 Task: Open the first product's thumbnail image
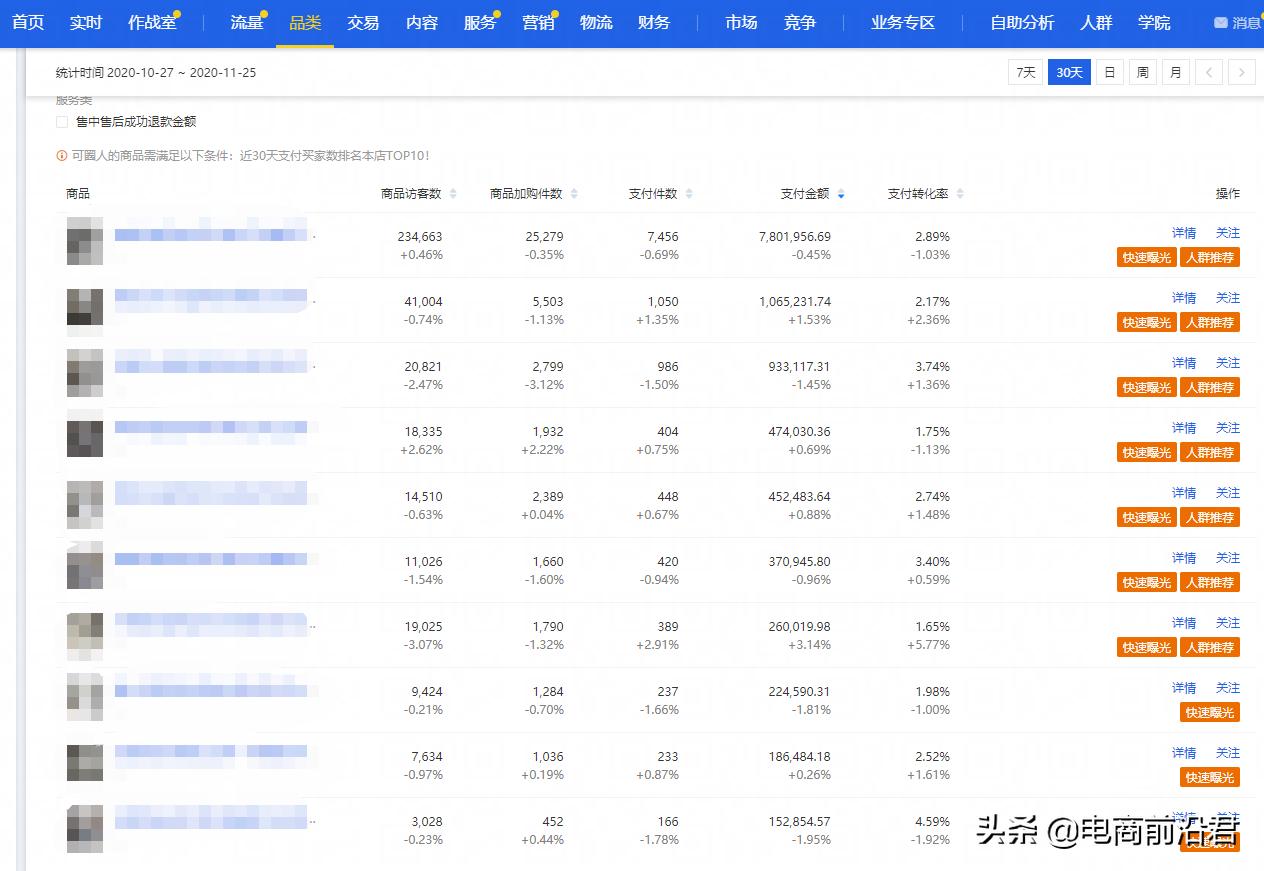(x=84, y=242)
